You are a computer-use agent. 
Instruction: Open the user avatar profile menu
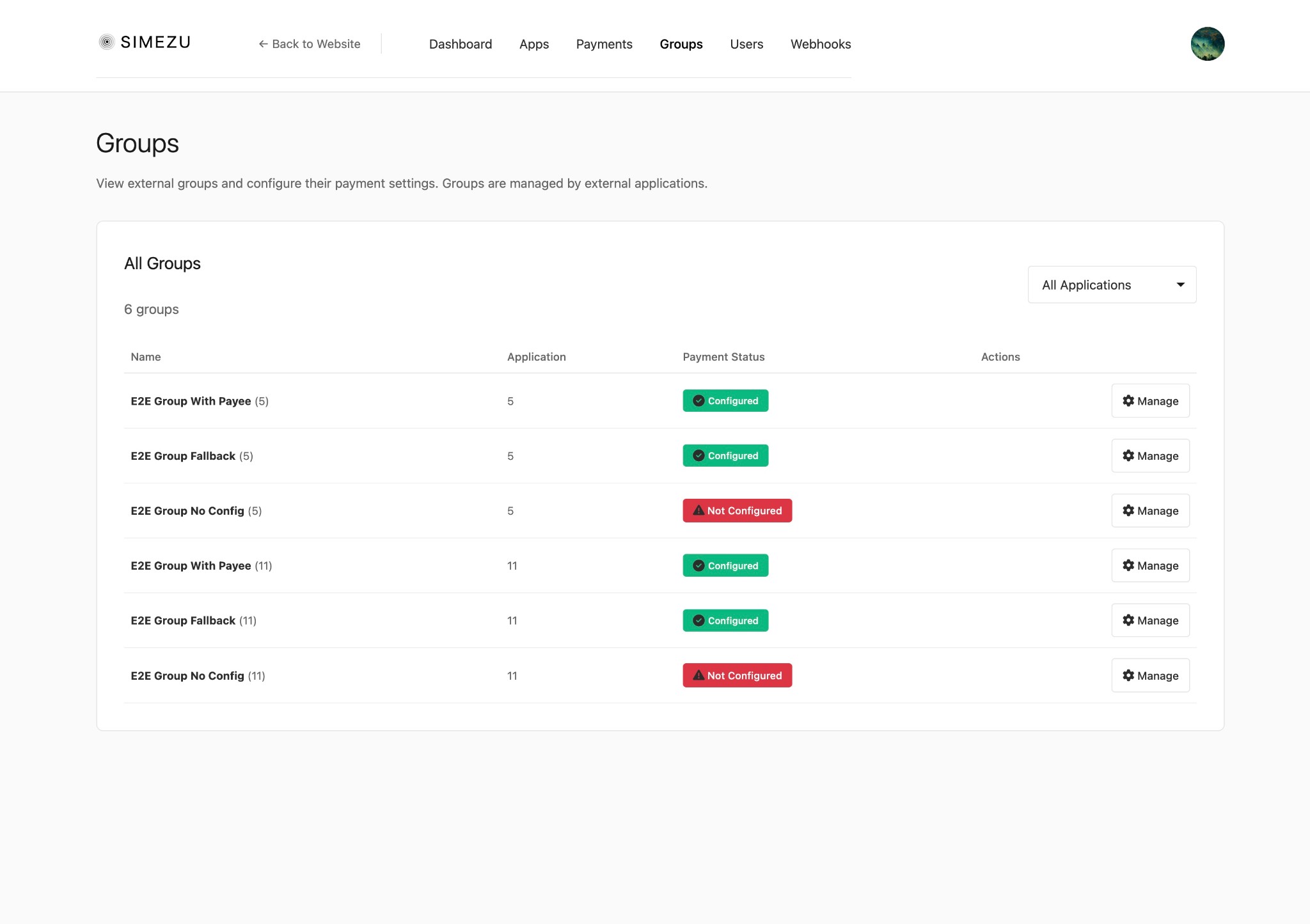[x=1207, y=44]
